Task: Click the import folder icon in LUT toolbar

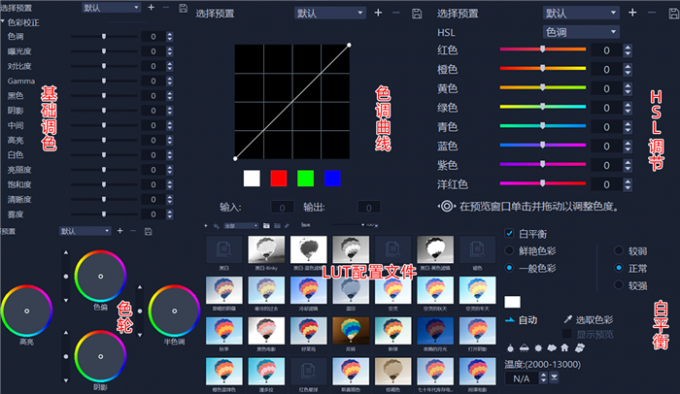Action: tap(266, 225)
